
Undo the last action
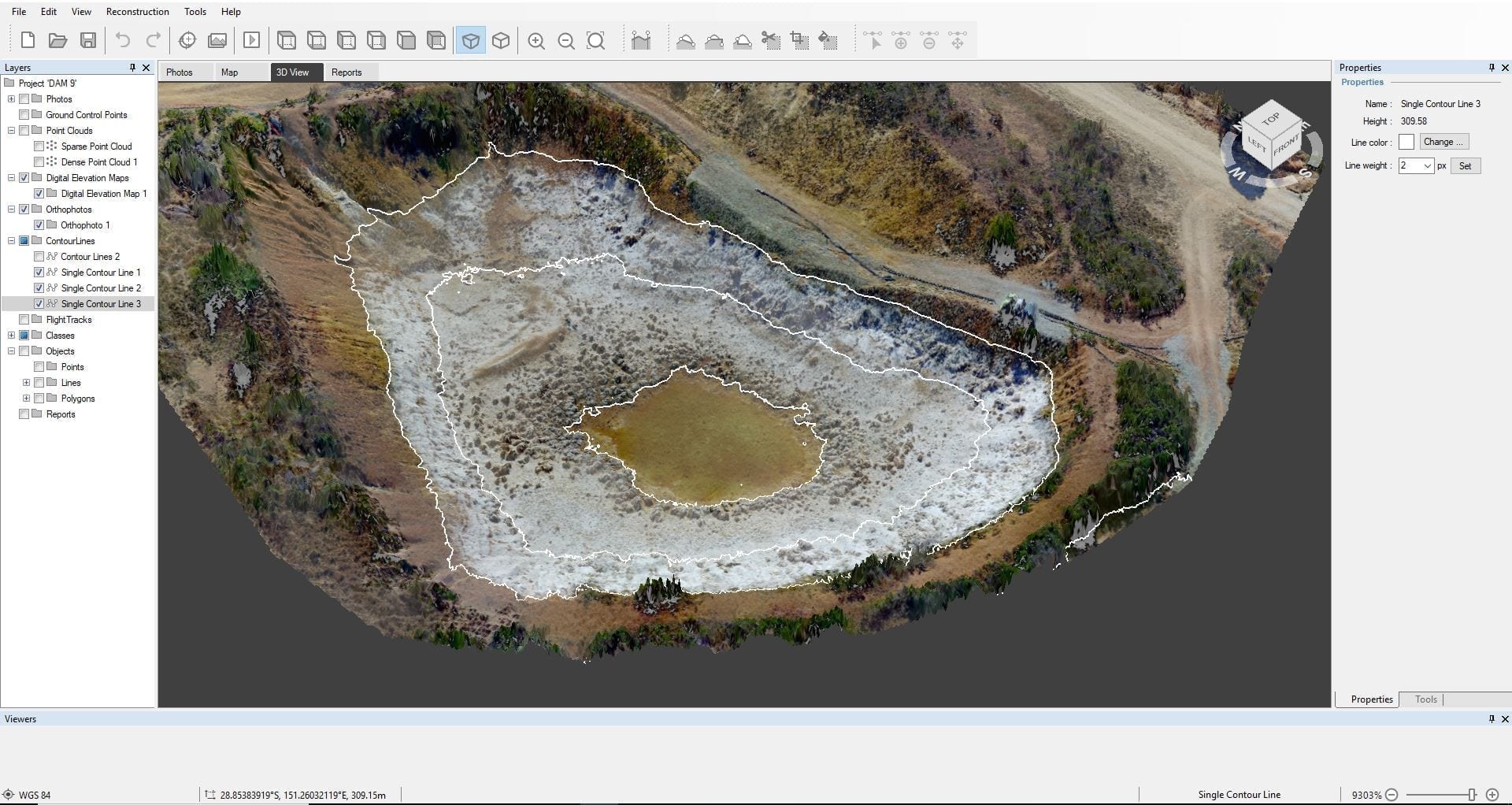pos(122,40)
